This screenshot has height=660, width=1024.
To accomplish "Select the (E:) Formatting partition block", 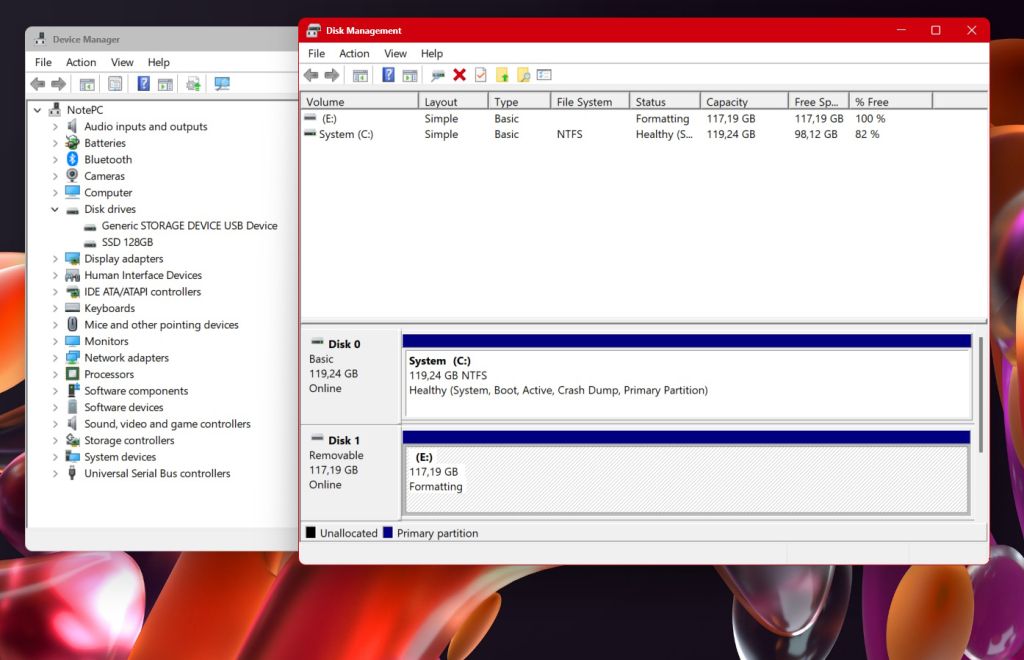I will 686,479.
